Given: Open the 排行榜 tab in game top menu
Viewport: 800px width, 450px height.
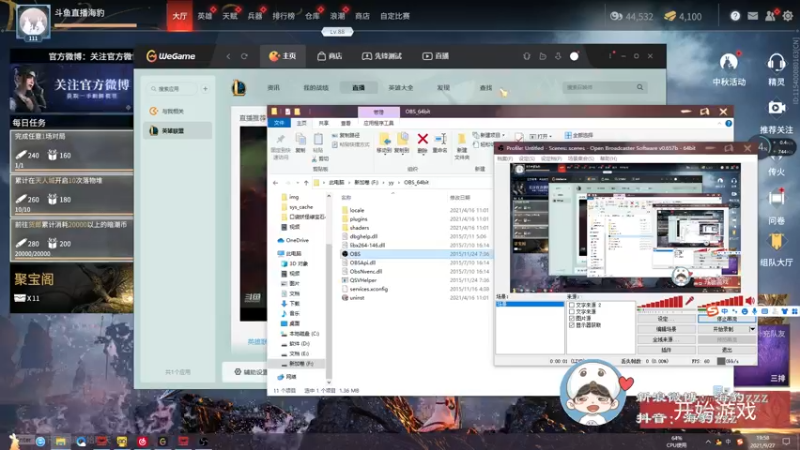Looking at the screenshot, I should coord(283,16).
